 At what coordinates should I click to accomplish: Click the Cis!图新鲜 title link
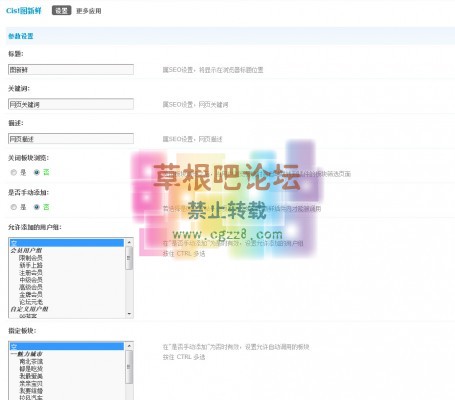tap(24, 11)
